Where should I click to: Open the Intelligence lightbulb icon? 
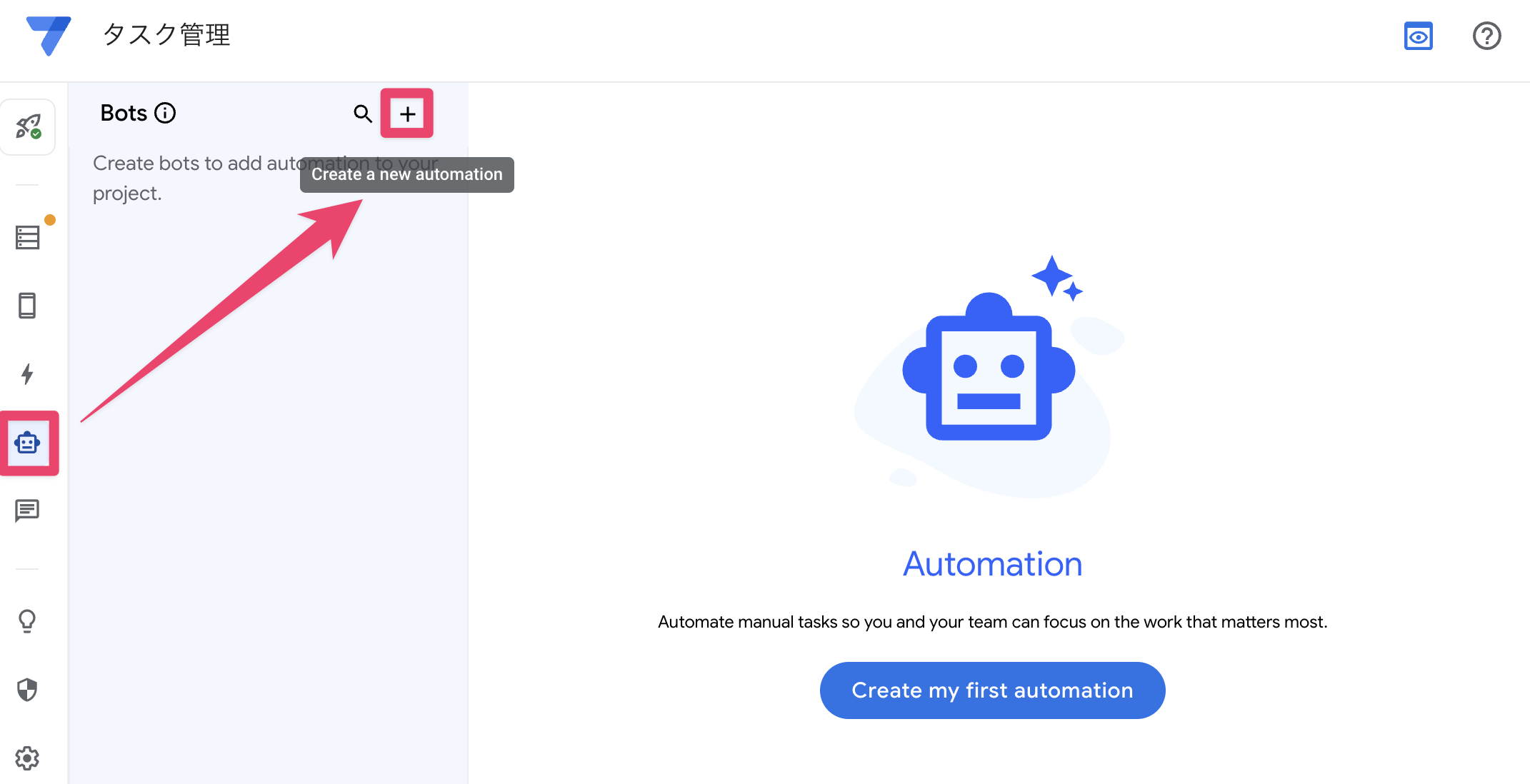tap(27, 620)
